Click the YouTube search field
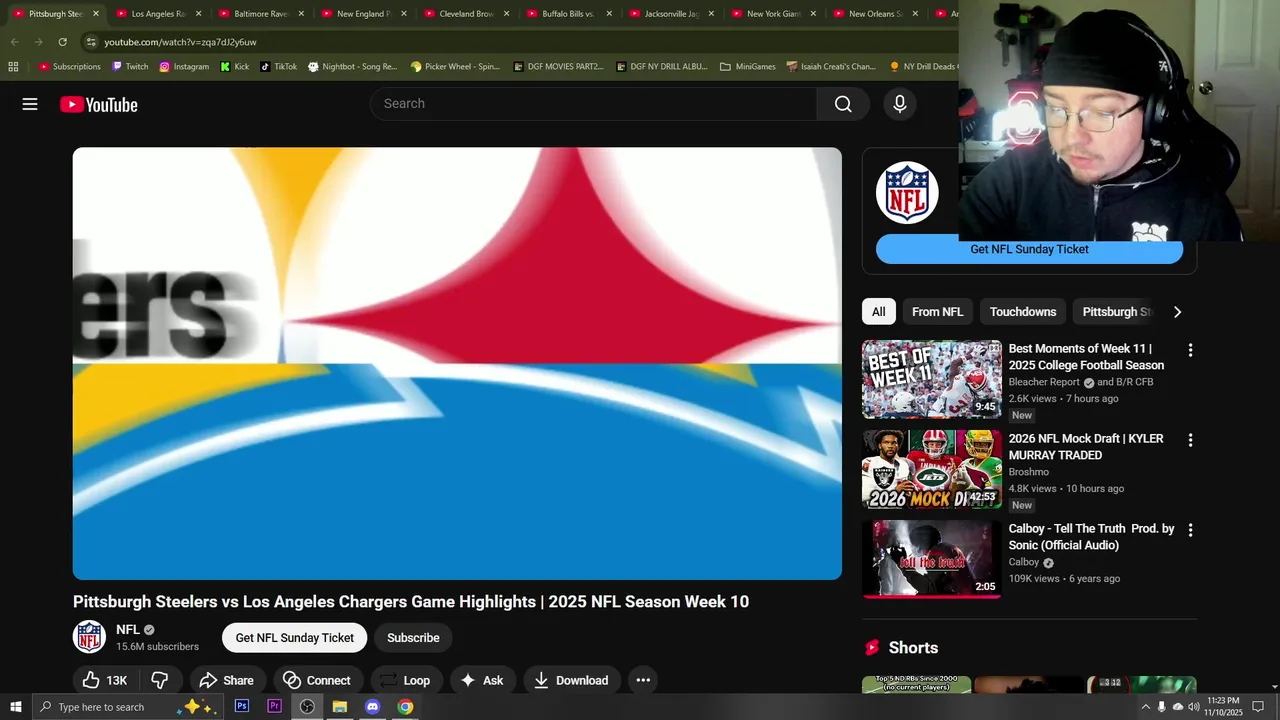 tap(594, 104)
